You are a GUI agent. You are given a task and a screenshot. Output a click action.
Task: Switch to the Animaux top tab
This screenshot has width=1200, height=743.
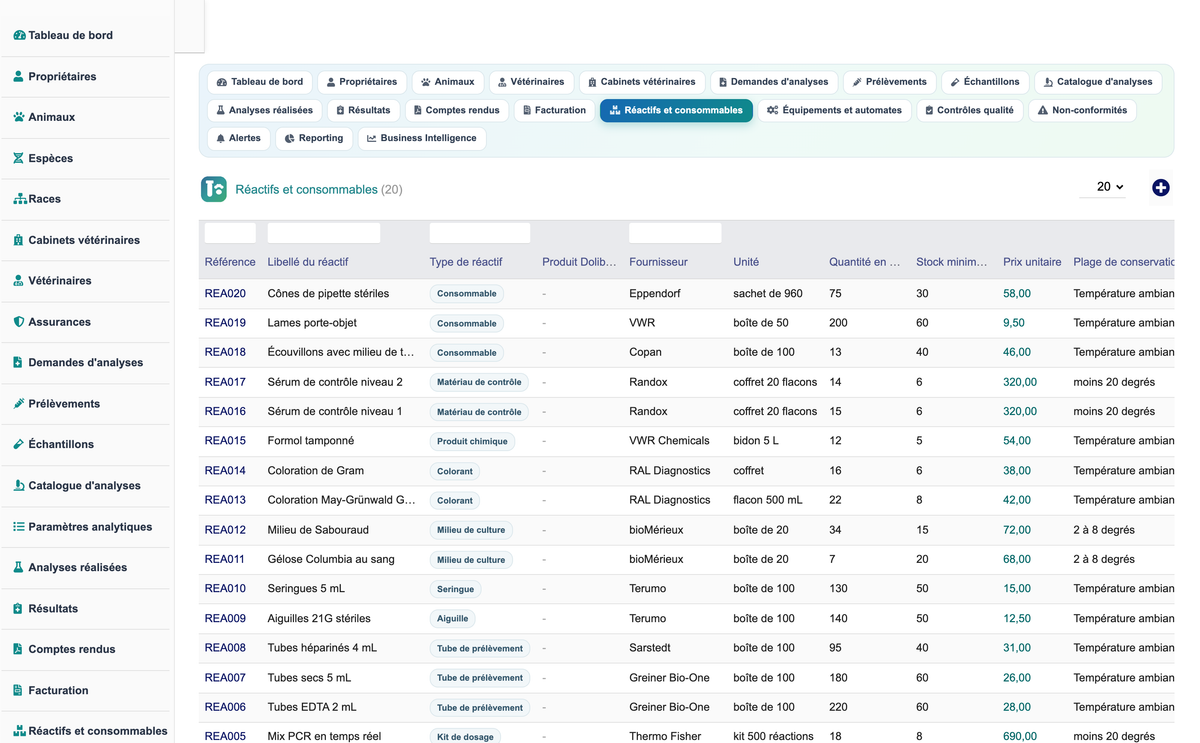[x=448, y=82]
